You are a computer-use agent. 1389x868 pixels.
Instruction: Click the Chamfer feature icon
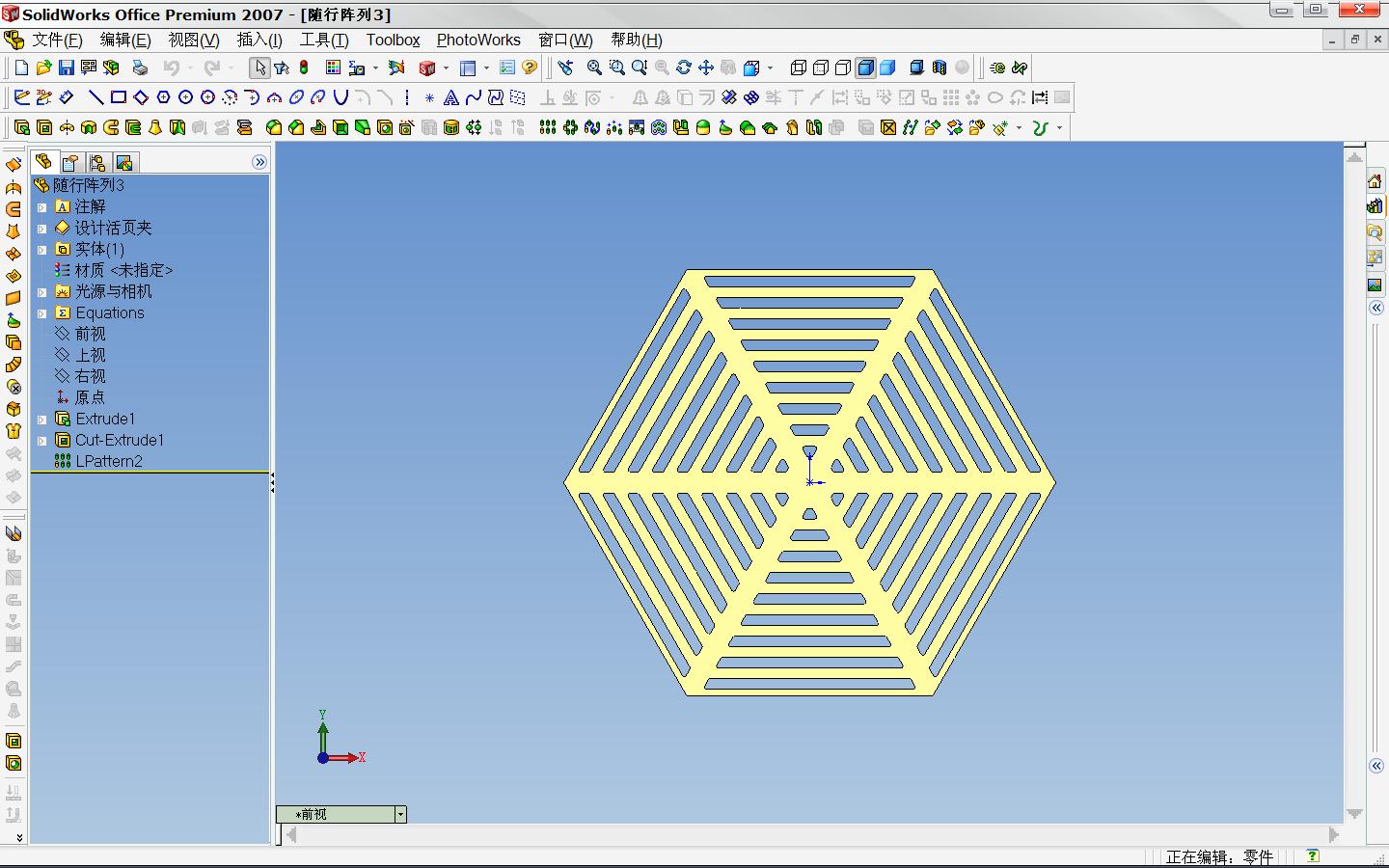[x=296, y=127]
